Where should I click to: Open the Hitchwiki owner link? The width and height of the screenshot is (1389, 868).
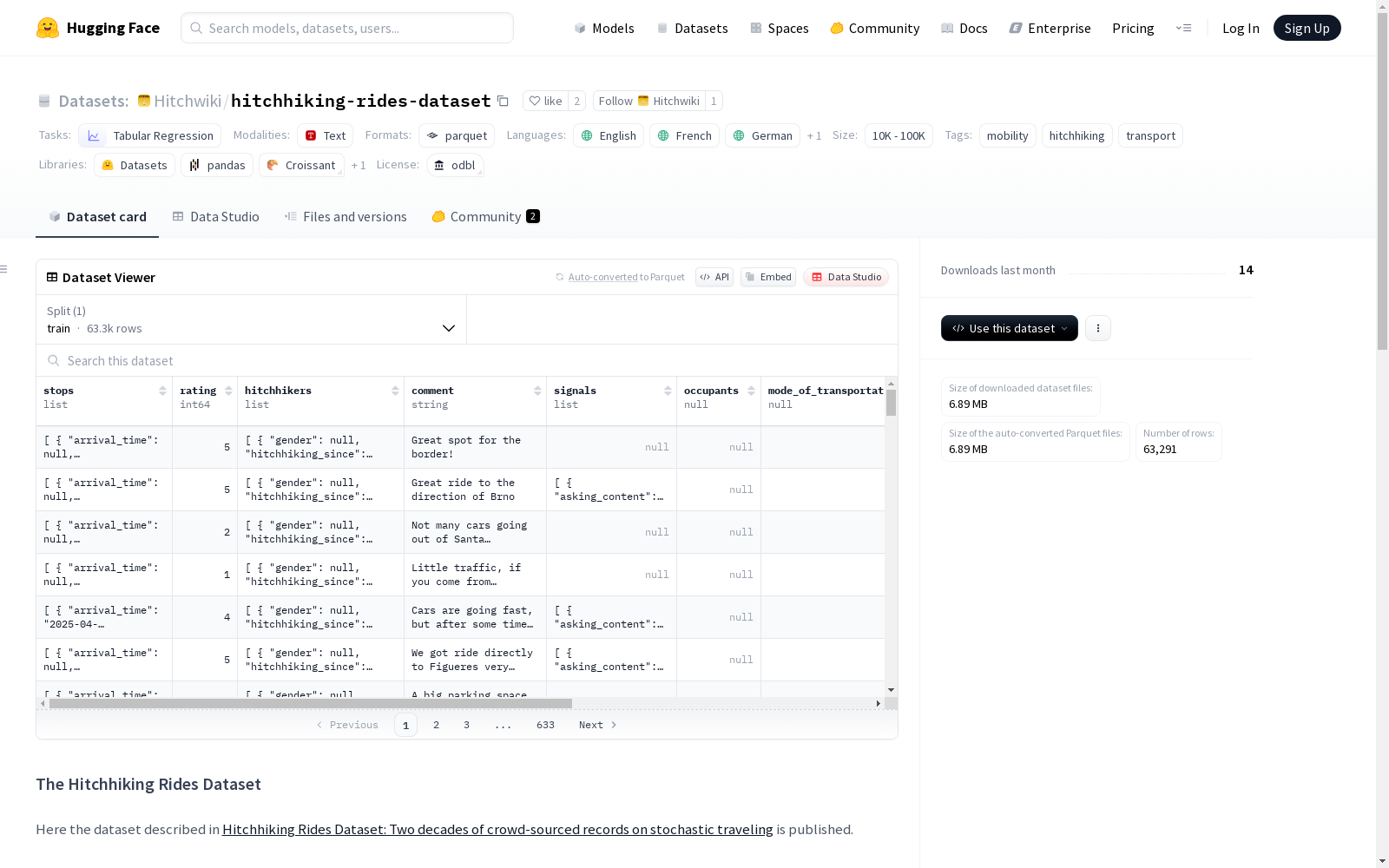pos(188,101)
